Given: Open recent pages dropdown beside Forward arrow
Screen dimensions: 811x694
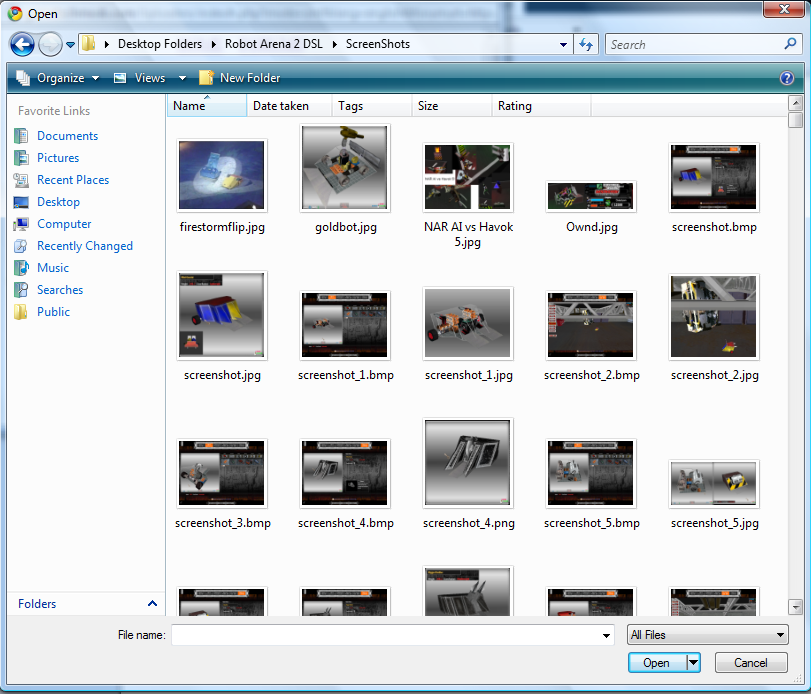Looking at the screenshot, I should 70,44.
